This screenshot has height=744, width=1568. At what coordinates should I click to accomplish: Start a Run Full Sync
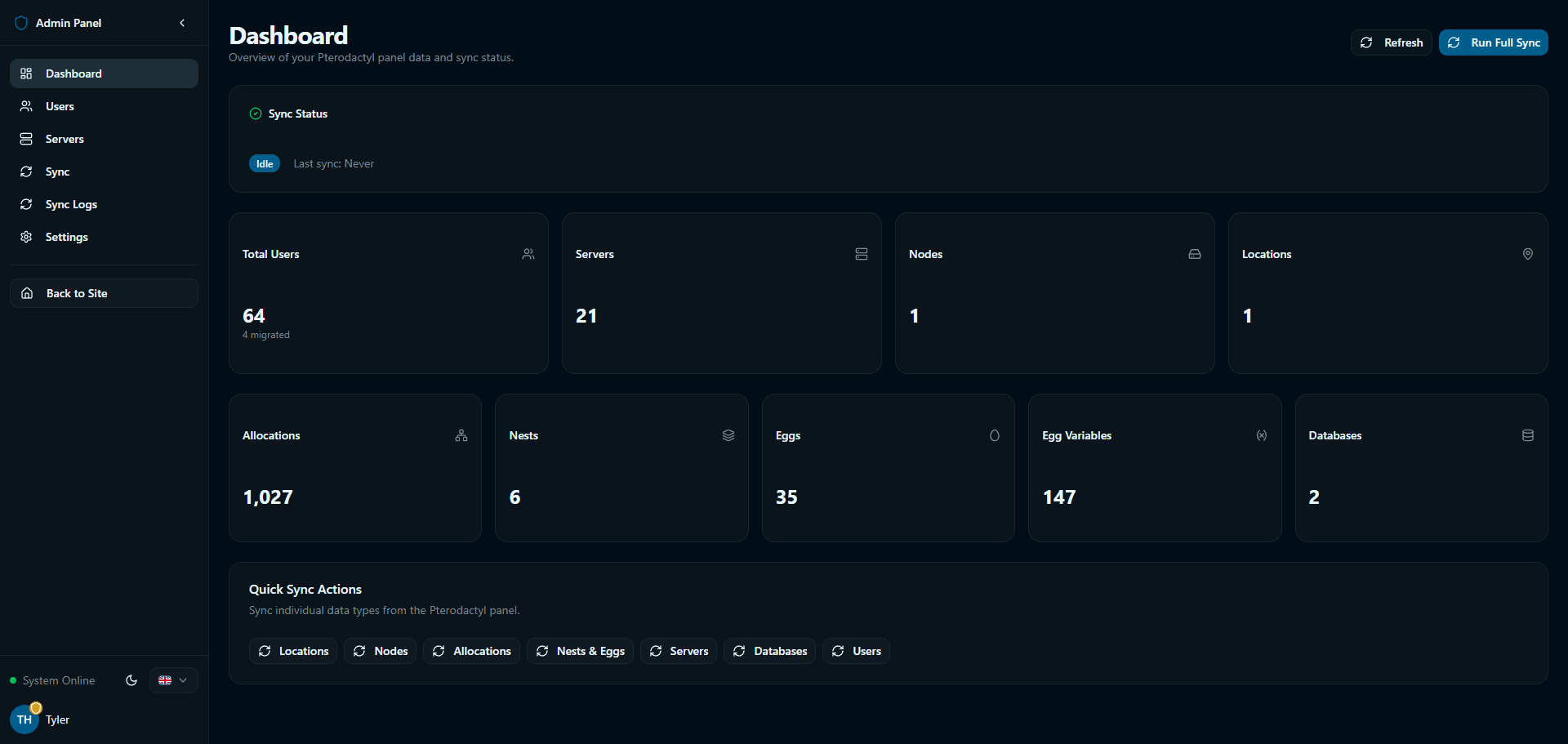tap(1493, 42)
